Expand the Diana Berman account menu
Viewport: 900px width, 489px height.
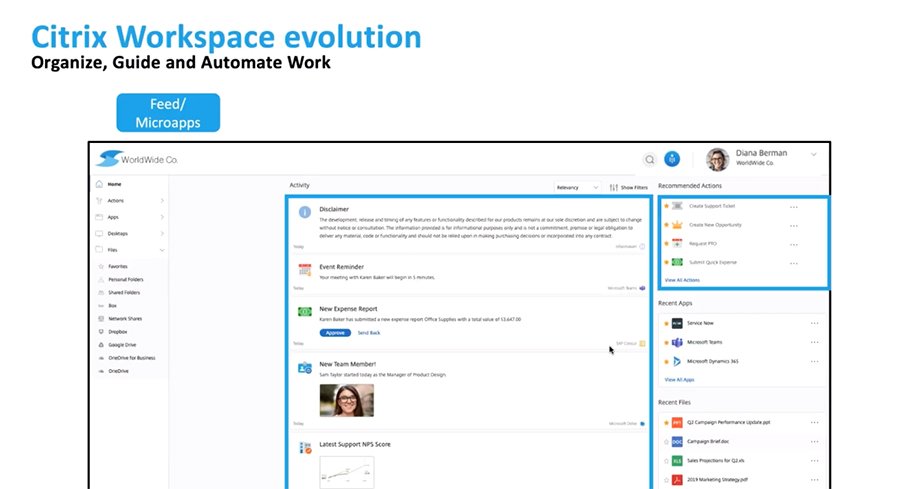coord(814,154)
